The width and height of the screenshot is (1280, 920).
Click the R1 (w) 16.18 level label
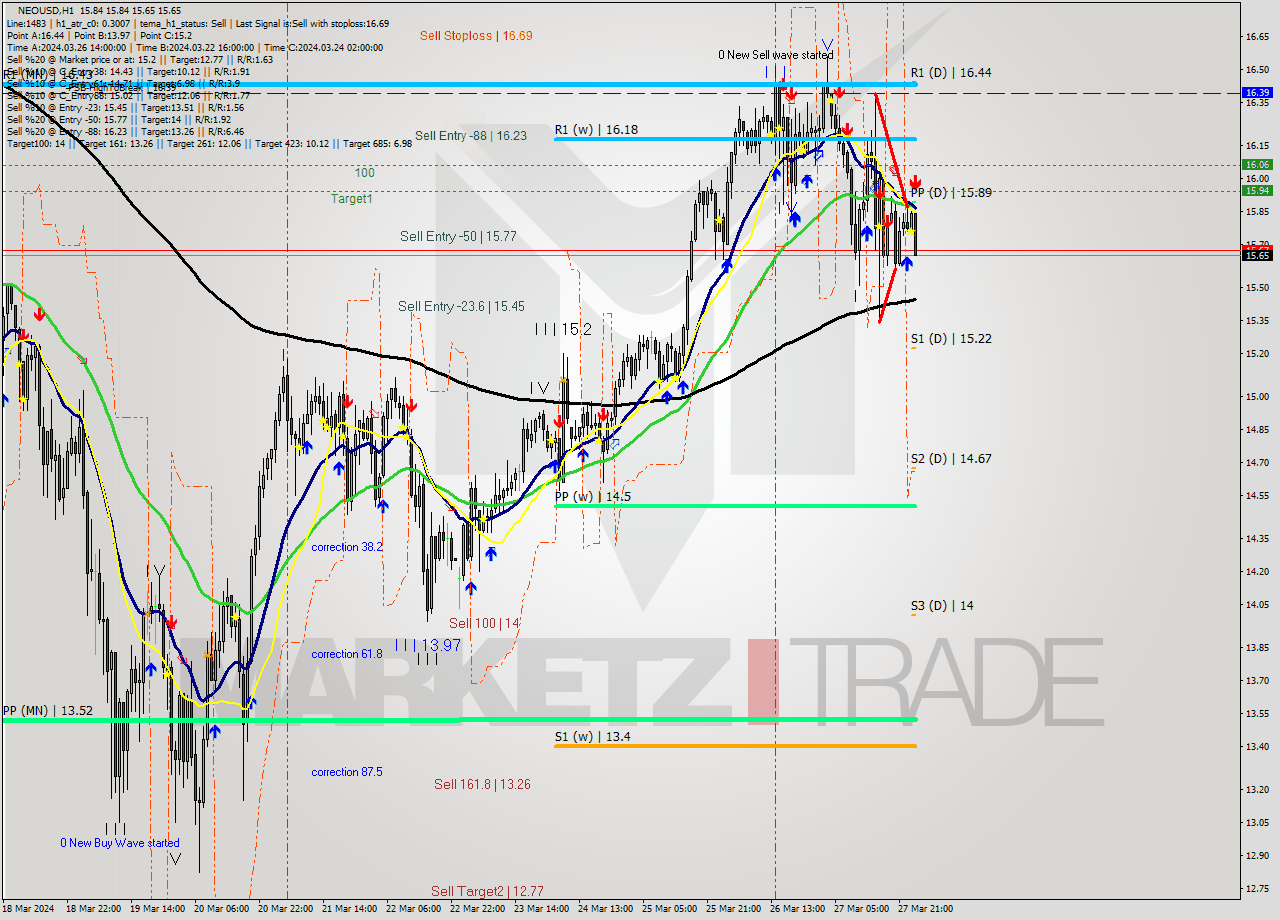point(596,130)
